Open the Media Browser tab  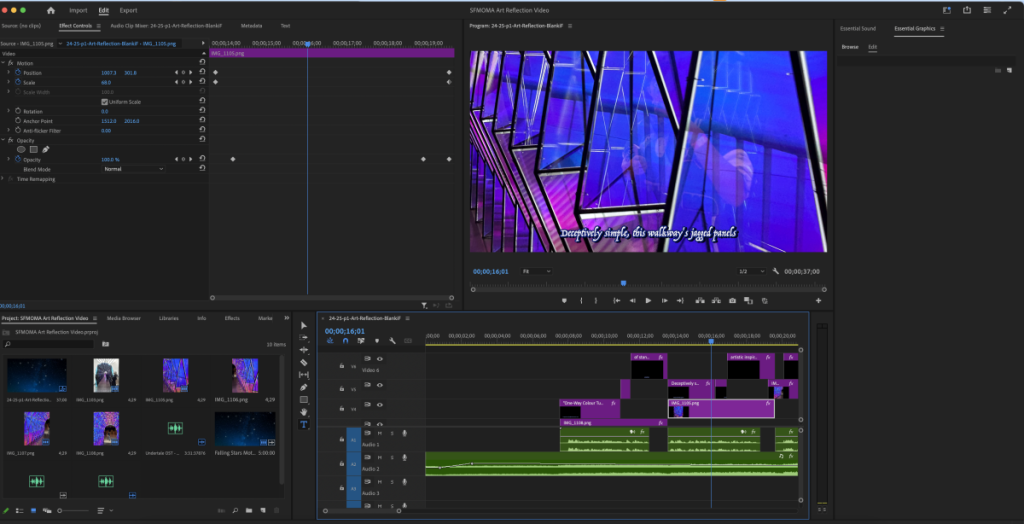coord(123,318)
